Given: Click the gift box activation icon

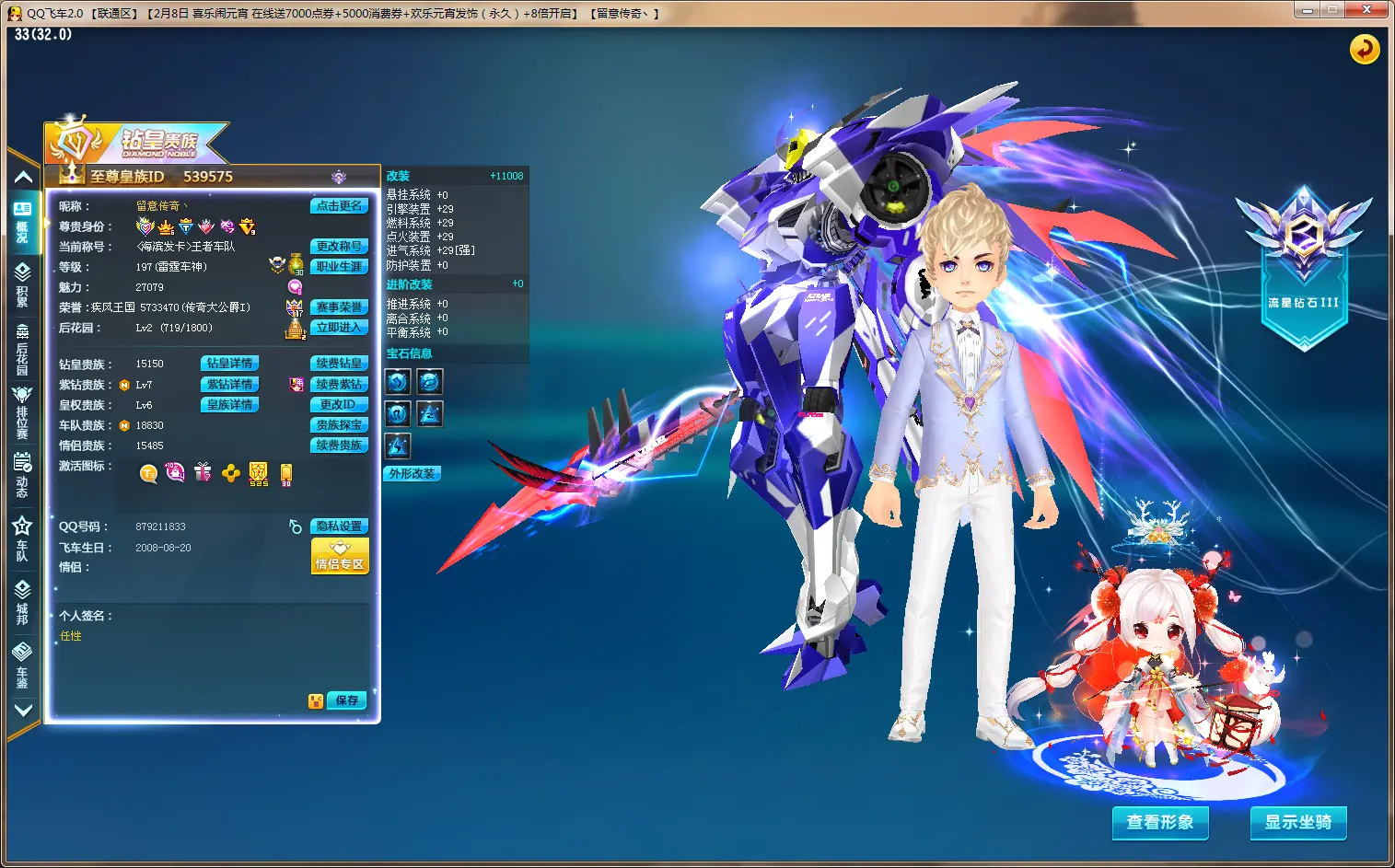Looking at the screenshot, I should click(x=203, y=472).
